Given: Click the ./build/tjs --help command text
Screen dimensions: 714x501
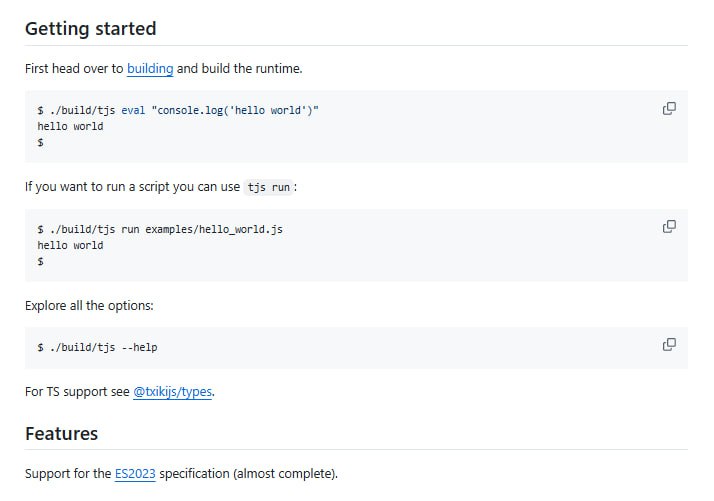Looking at the screenshot, I should [97, 347].
